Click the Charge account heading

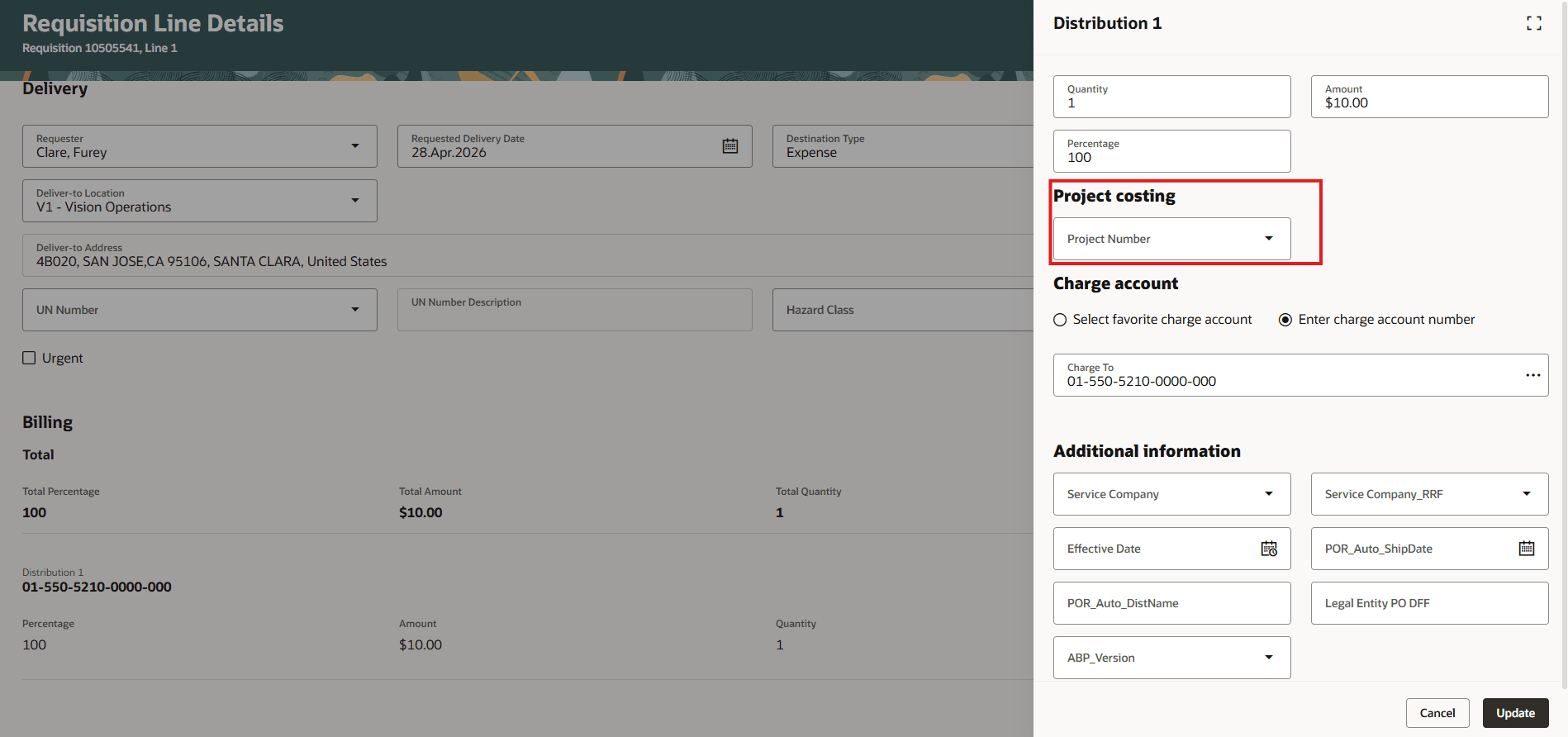tap(1115, 283)
